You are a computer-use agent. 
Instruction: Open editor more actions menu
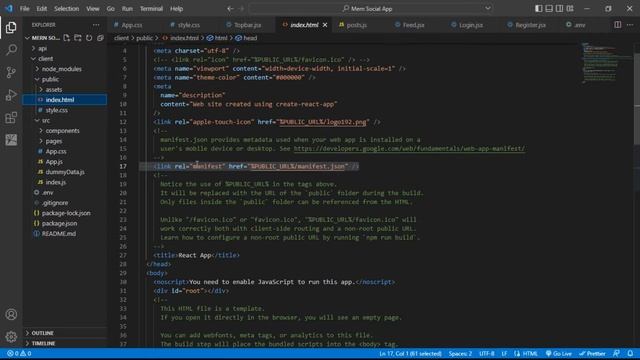point(630,25)
